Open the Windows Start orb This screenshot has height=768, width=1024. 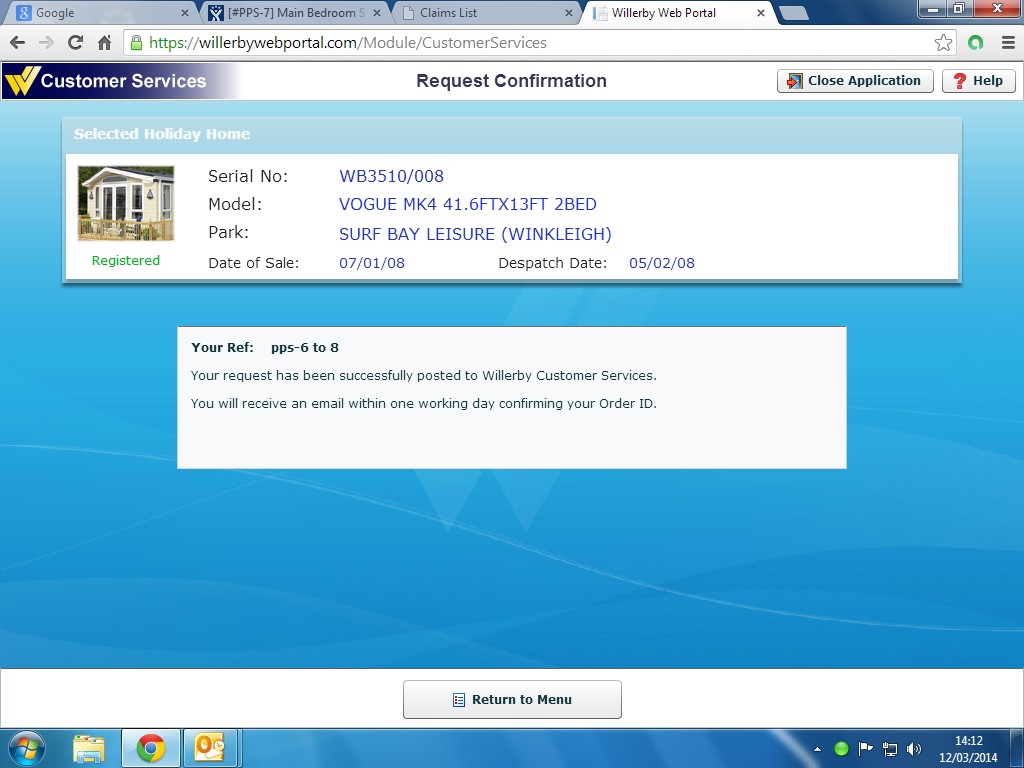(x=27, y=748)
